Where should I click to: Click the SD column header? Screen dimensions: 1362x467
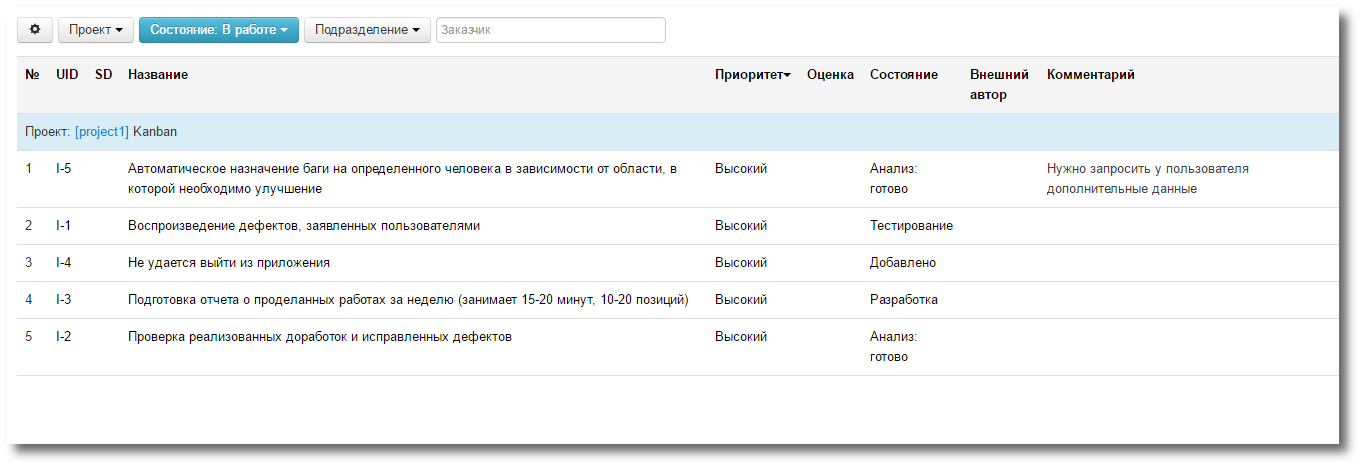click(104, 75)
